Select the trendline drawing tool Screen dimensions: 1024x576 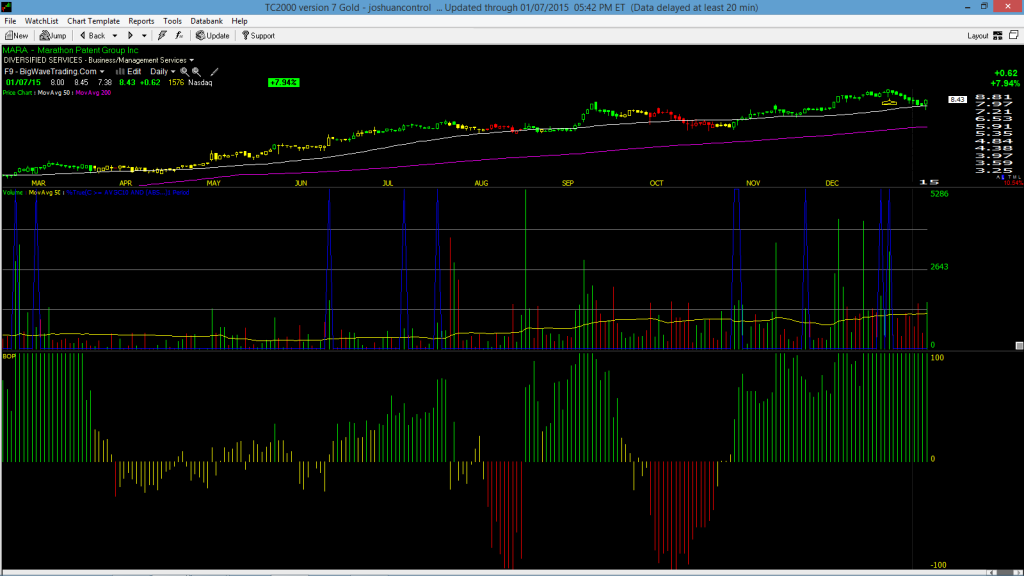214,72
